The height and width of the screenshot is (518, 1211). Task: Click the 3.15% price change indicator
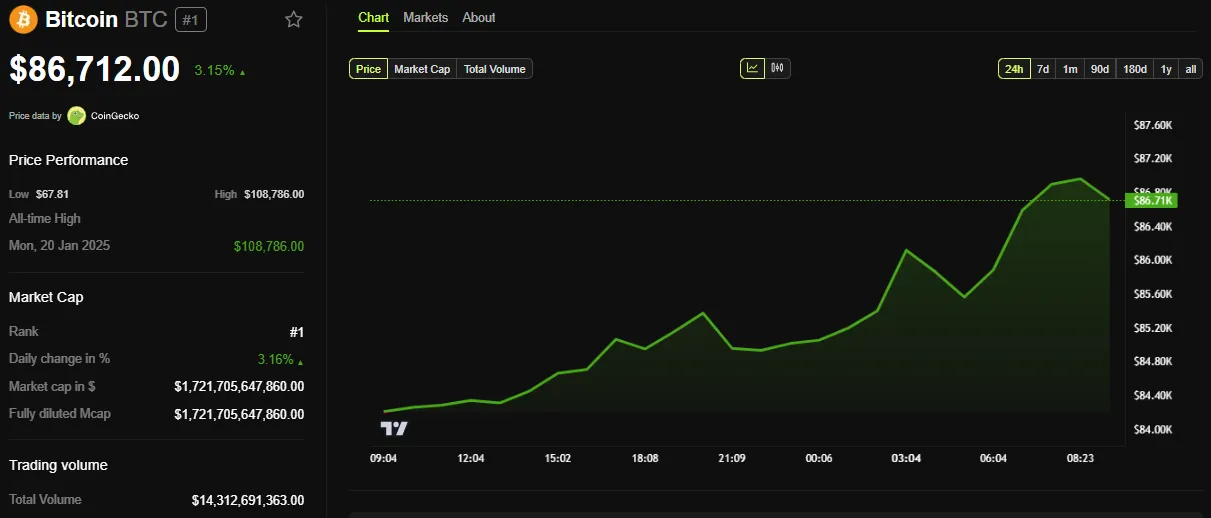click(x=220, y=71)
